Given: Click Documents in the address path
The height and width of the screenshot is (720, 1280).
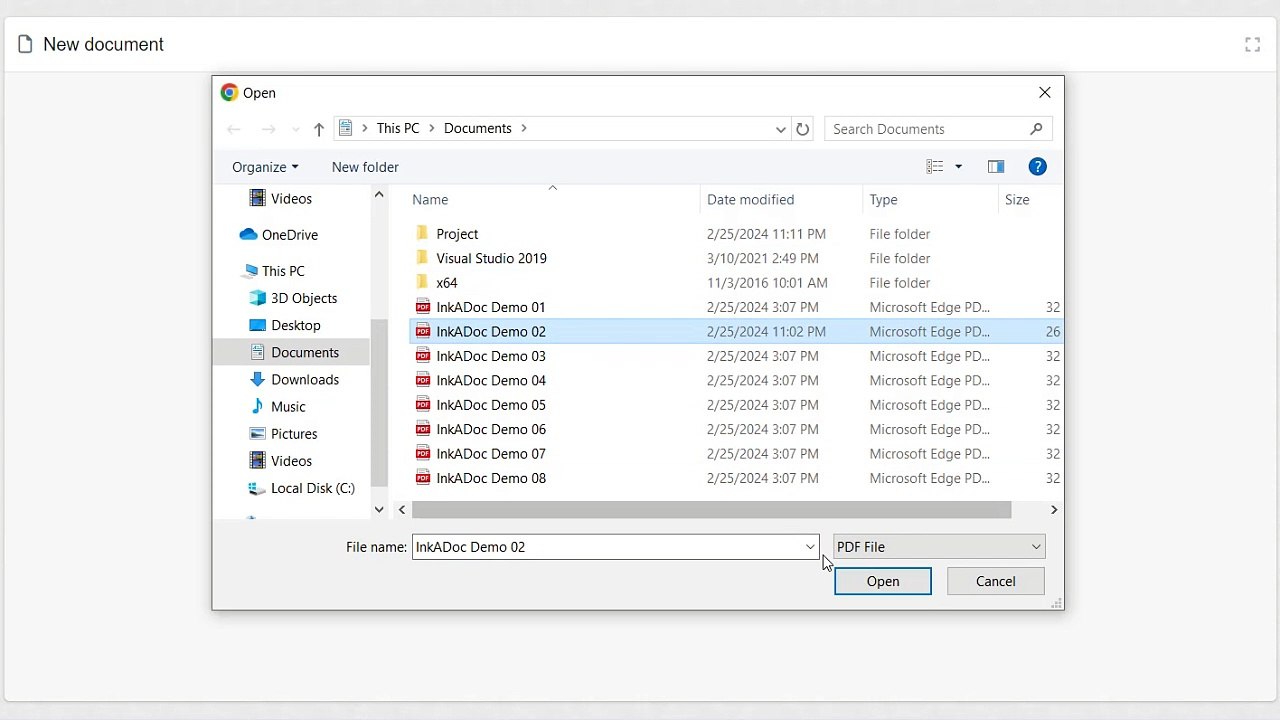Looking at the screenshot, I should click(x=478, y=129).
